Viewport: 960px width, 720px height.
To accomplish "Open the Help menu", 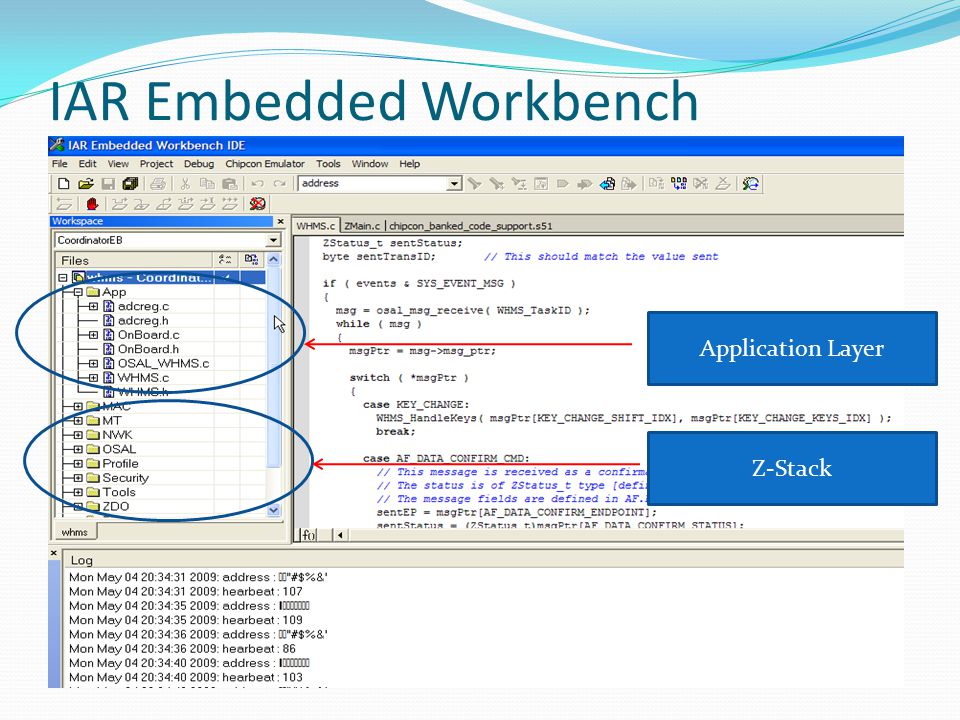I will click(x=410, y=164).
